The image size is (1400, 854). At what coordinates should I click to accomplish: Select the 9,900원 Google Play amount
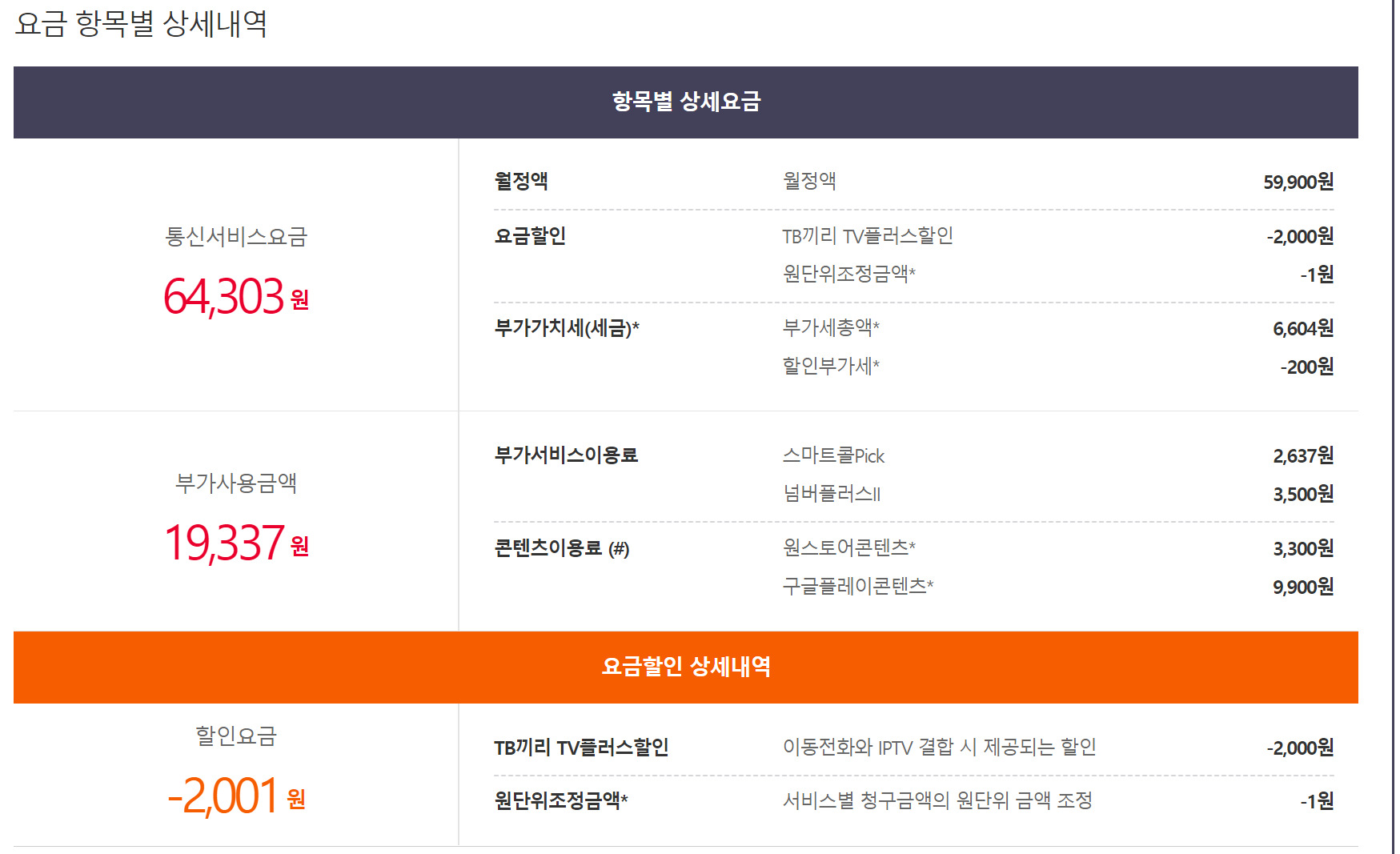pyautogui.click(x=1302, y=587)
